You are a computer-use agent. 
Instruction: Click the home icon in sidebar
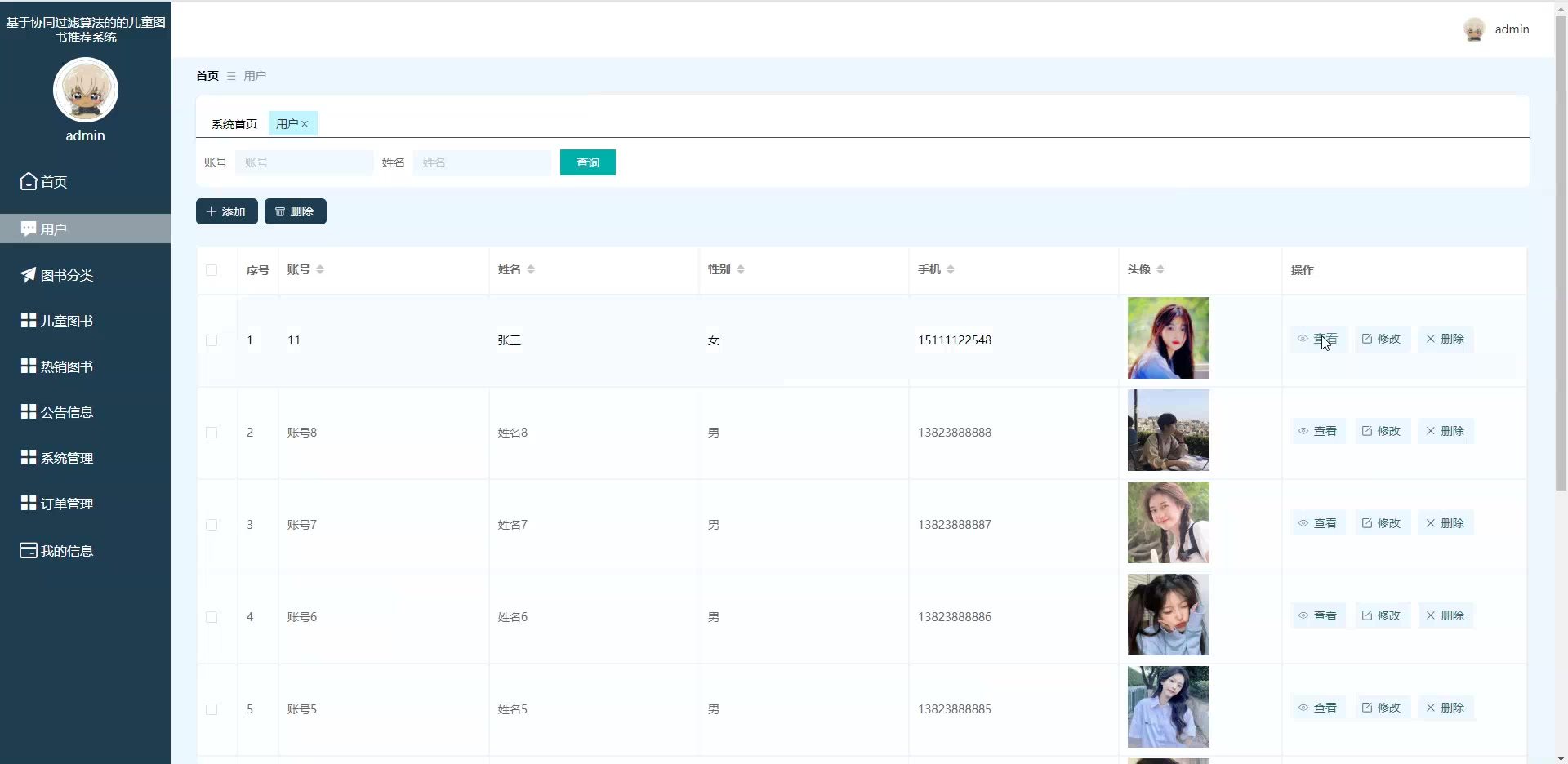[x=29, y=181]
